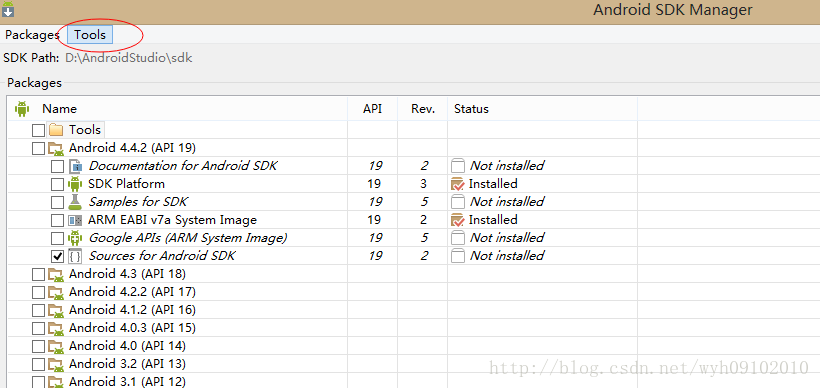Viewport: 820px width, 388px height.
Task: Expand the Android 4.3 (API 18) folder
Action: [x=55, y=275]
